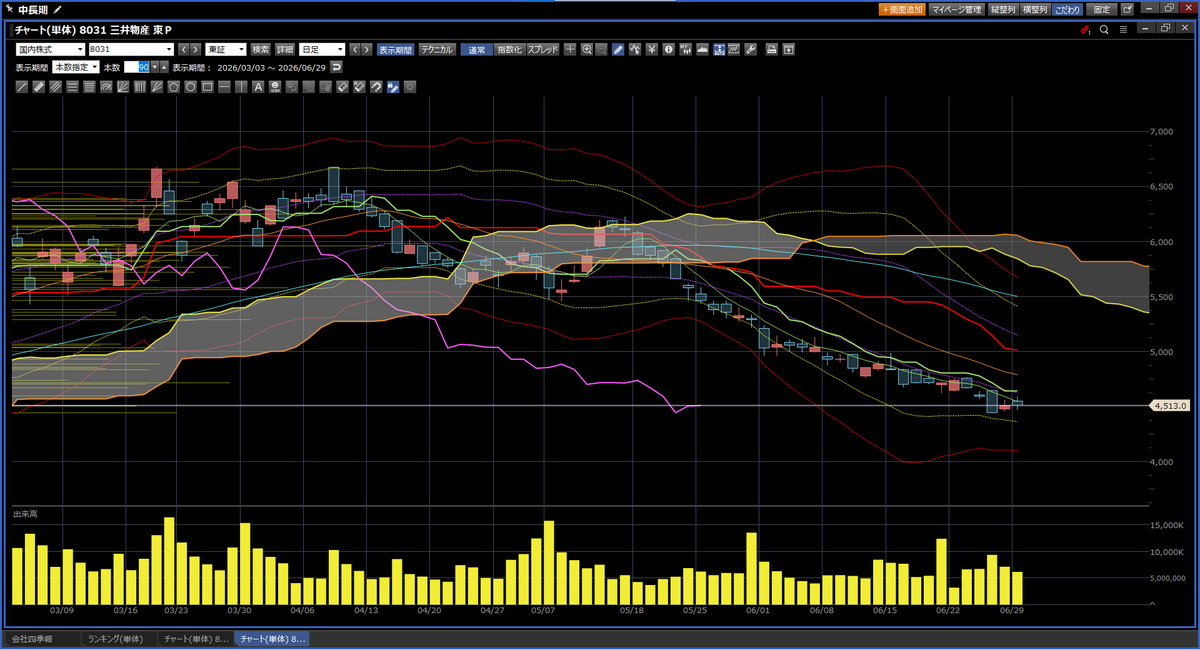This screenshot has width=1200, height=650.
Task: Toggle the こだわり layout button
Action: coord(1067,9)
